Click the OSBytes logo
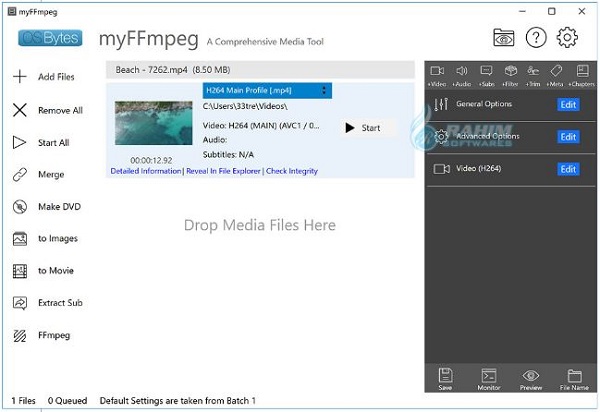This screenshot has height=412, width=600. tap(50, 38)
